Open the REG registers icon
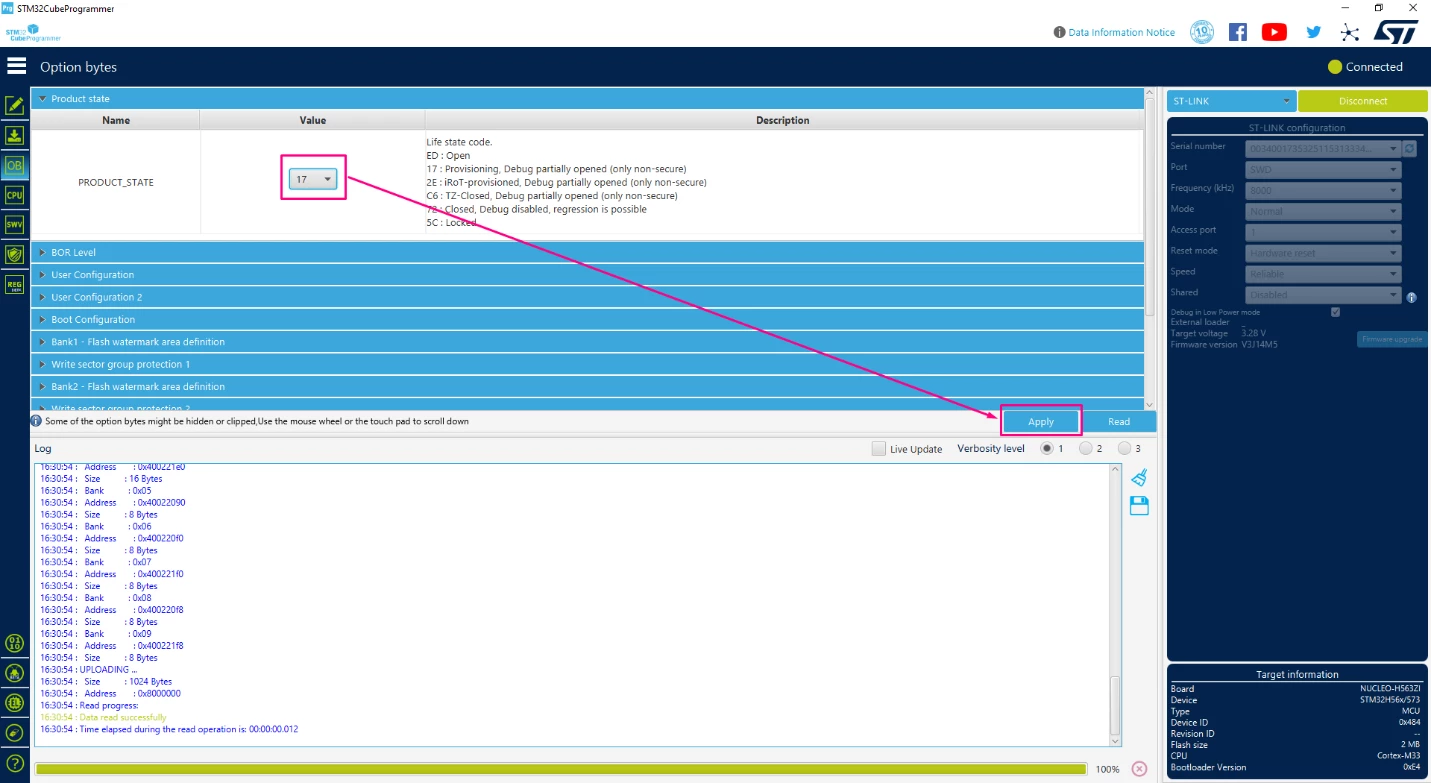Viewport: 1431px width, 783px height. click(15, 285)
